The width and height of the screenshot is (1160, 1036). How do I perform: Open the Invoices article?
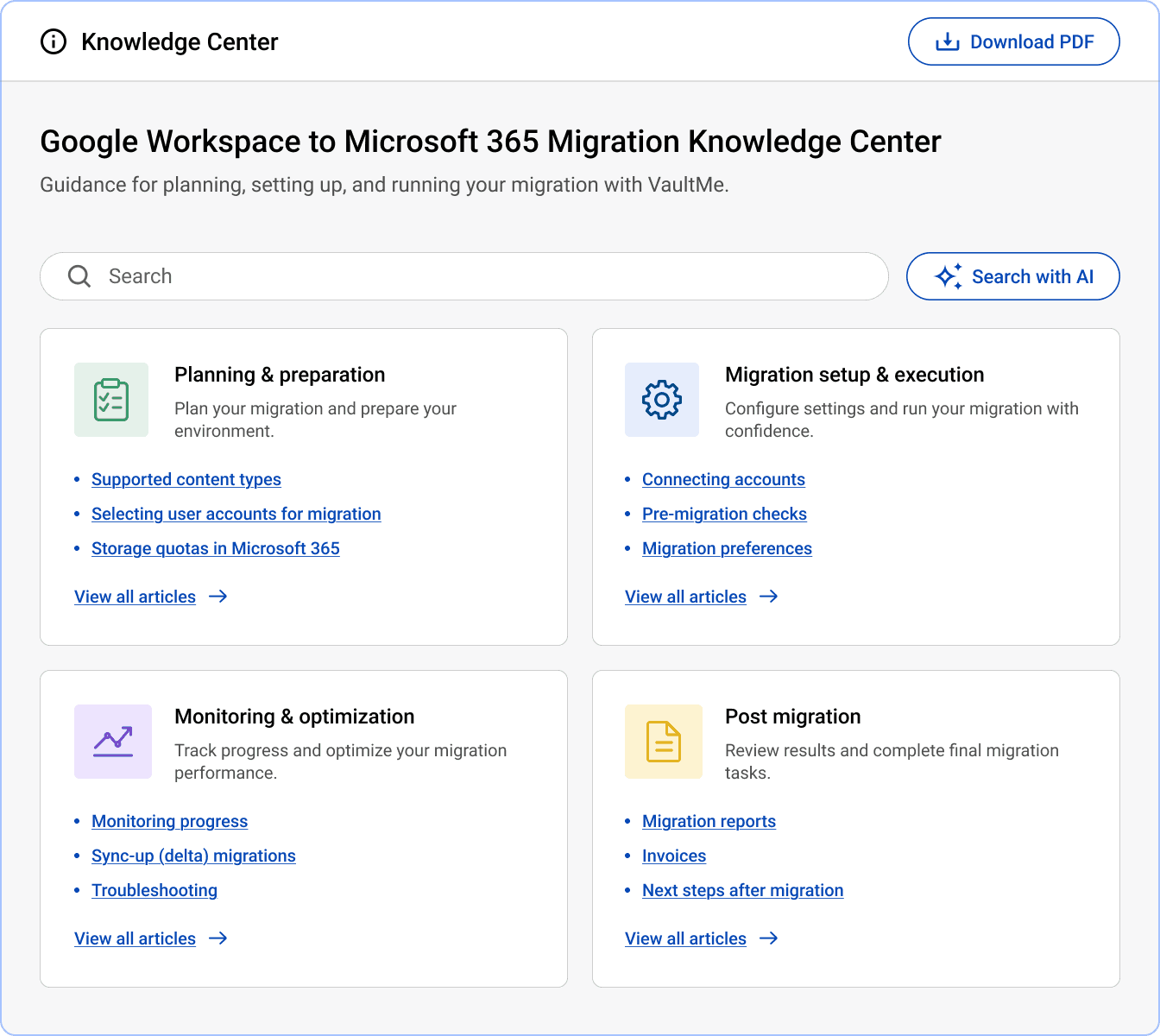coord(674,856)
